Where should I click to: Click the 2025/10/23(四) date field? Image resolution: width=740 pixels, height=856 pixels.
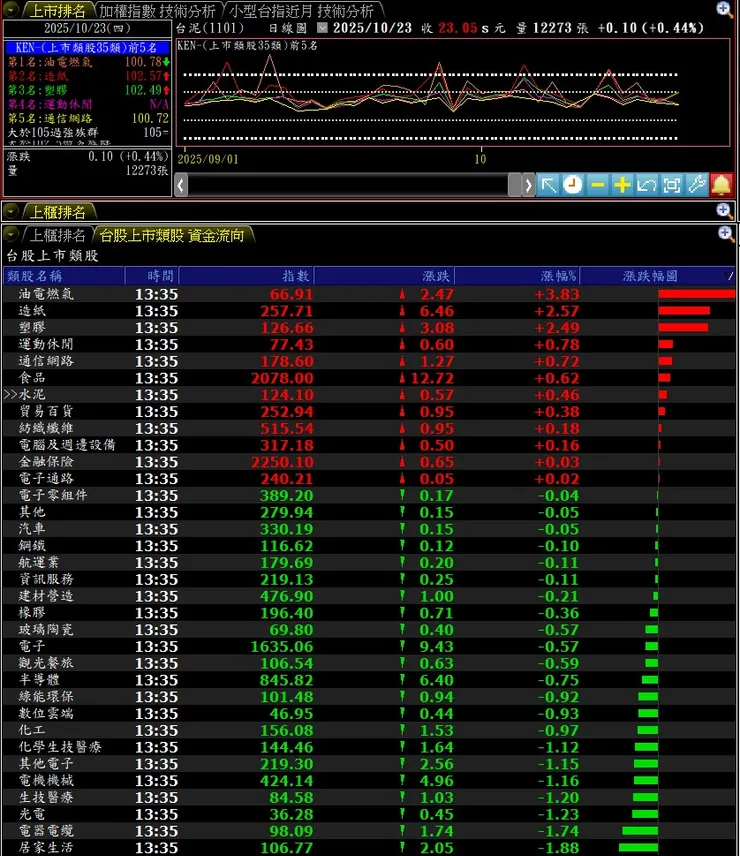pos(87,28)
